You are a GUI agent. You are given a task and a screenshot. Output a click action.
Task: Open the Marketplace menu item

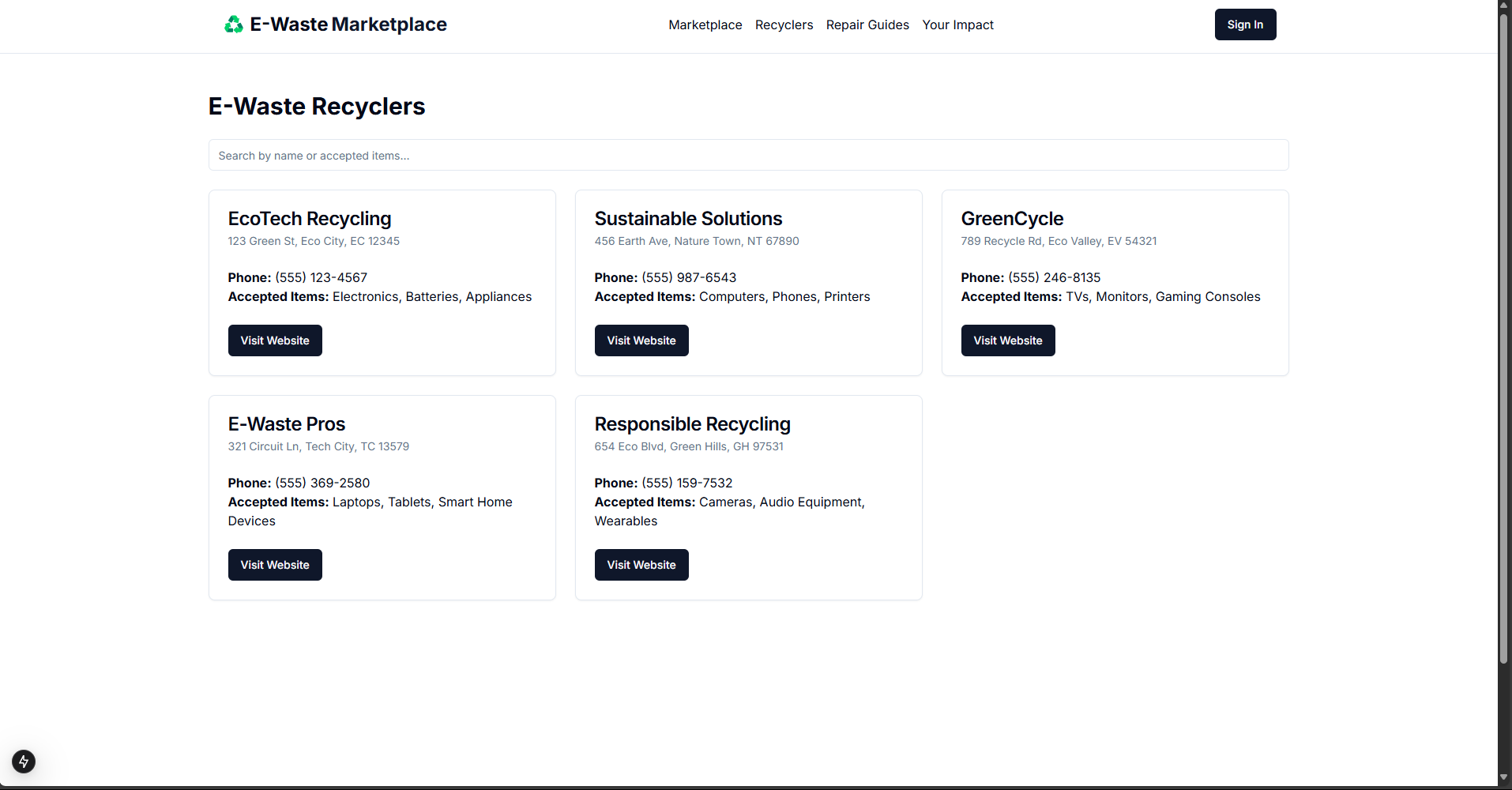[705, 24]
